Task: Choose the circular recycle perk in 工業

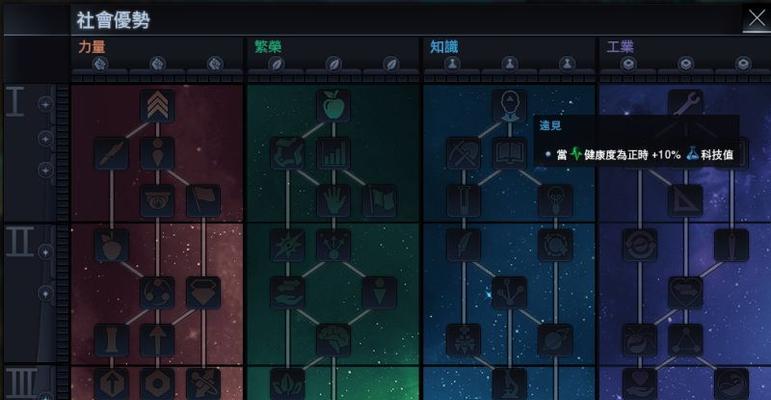Action: (640, 245)
